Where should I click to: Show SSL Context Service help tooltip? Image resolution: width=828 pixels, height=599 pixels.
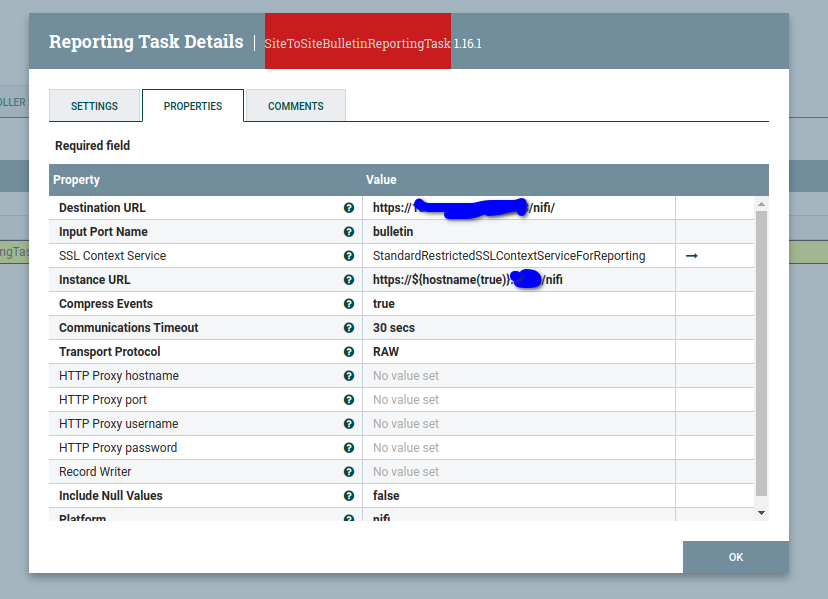[348, 255]
